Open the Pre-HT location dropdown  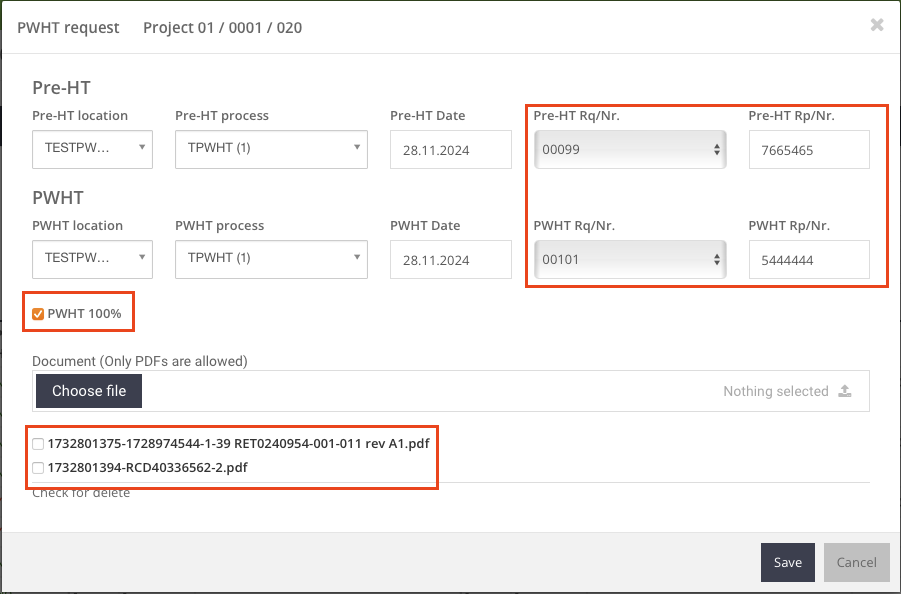(x=92, y=149)
